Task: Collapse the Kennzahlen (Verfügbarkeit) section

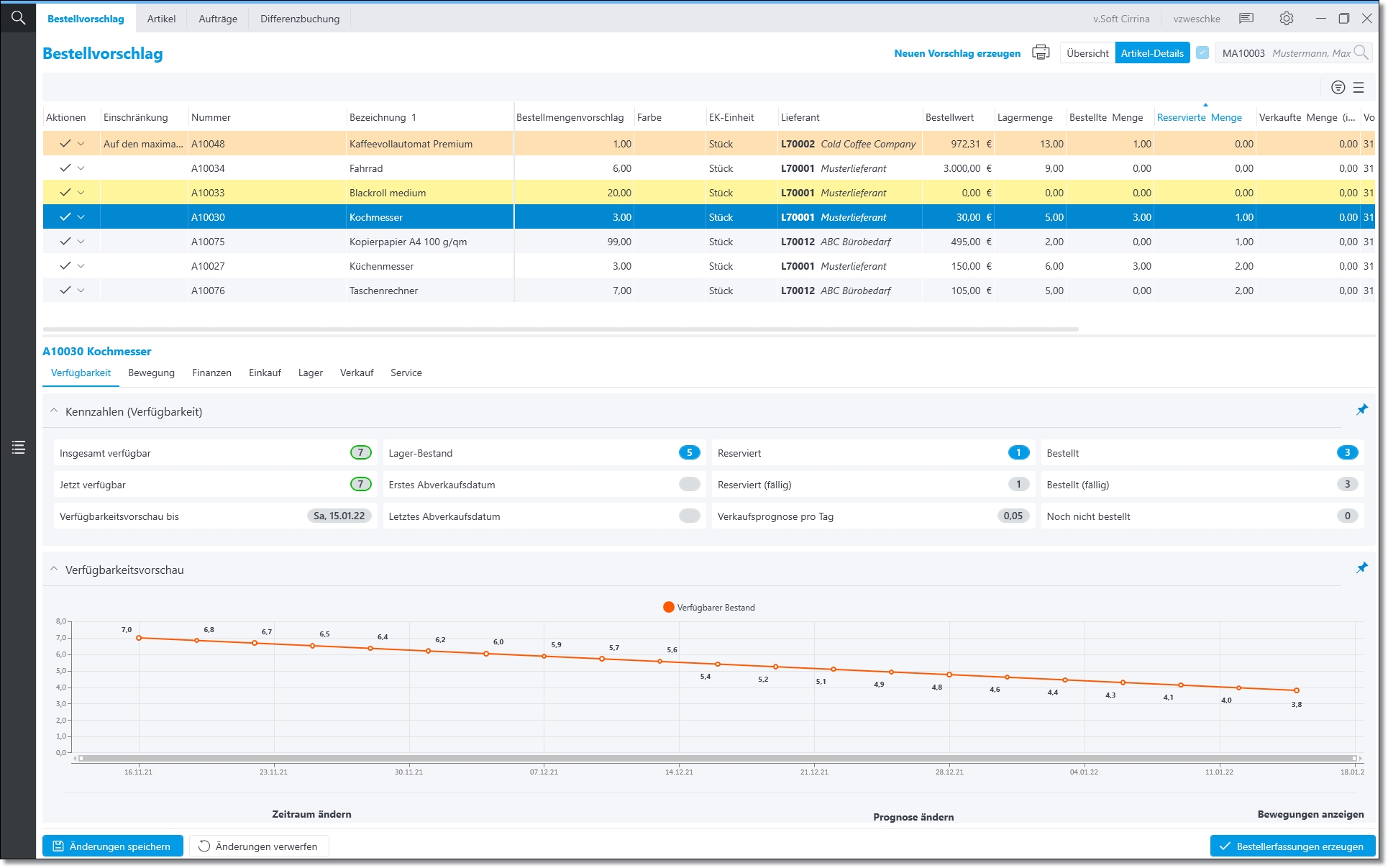Action: point(54,411)
